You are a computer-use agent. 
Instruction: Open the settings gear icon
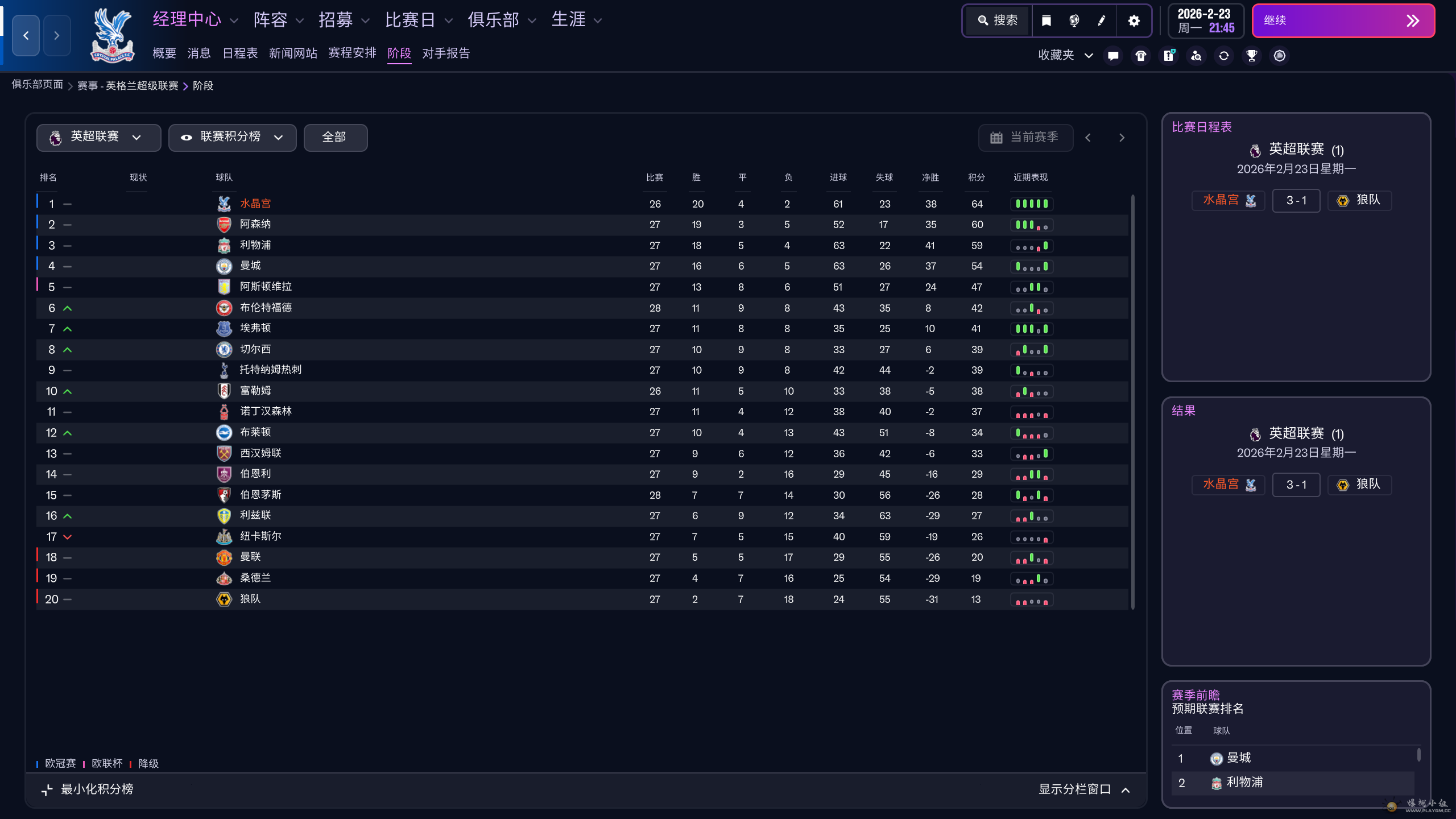[1134, 21]
